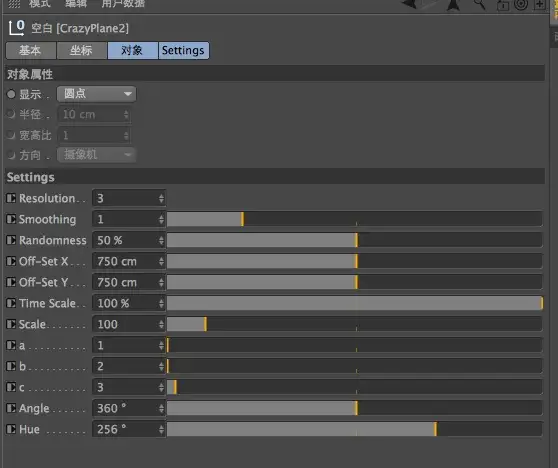Click the keyframe icon next to Randomness
The height and width of the screenshot is (468, 558).
[11, 240]
